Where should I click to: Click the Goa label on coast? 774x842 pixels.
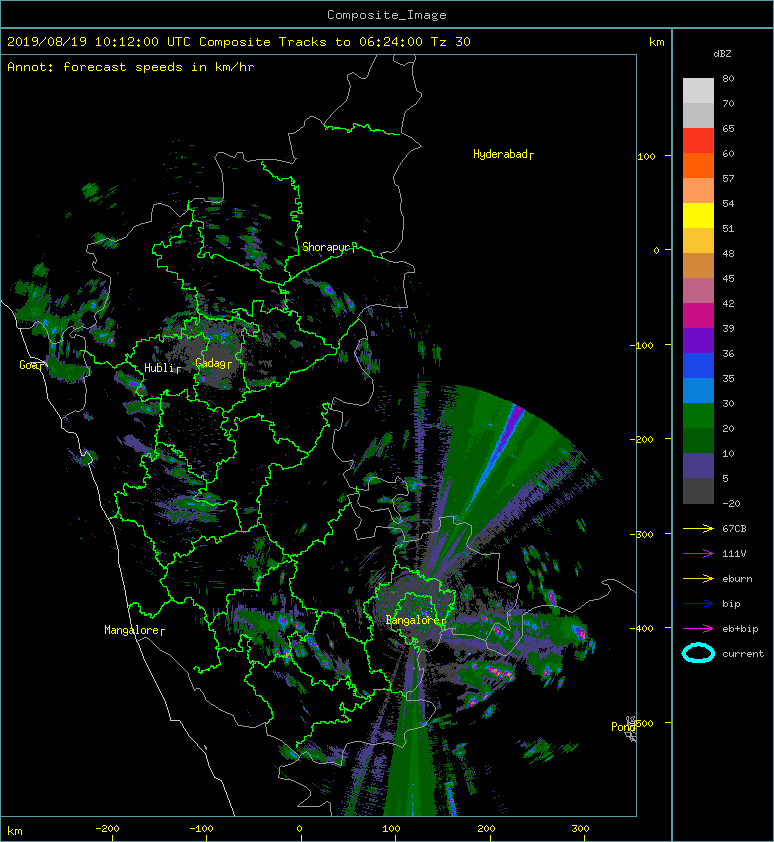31,365
